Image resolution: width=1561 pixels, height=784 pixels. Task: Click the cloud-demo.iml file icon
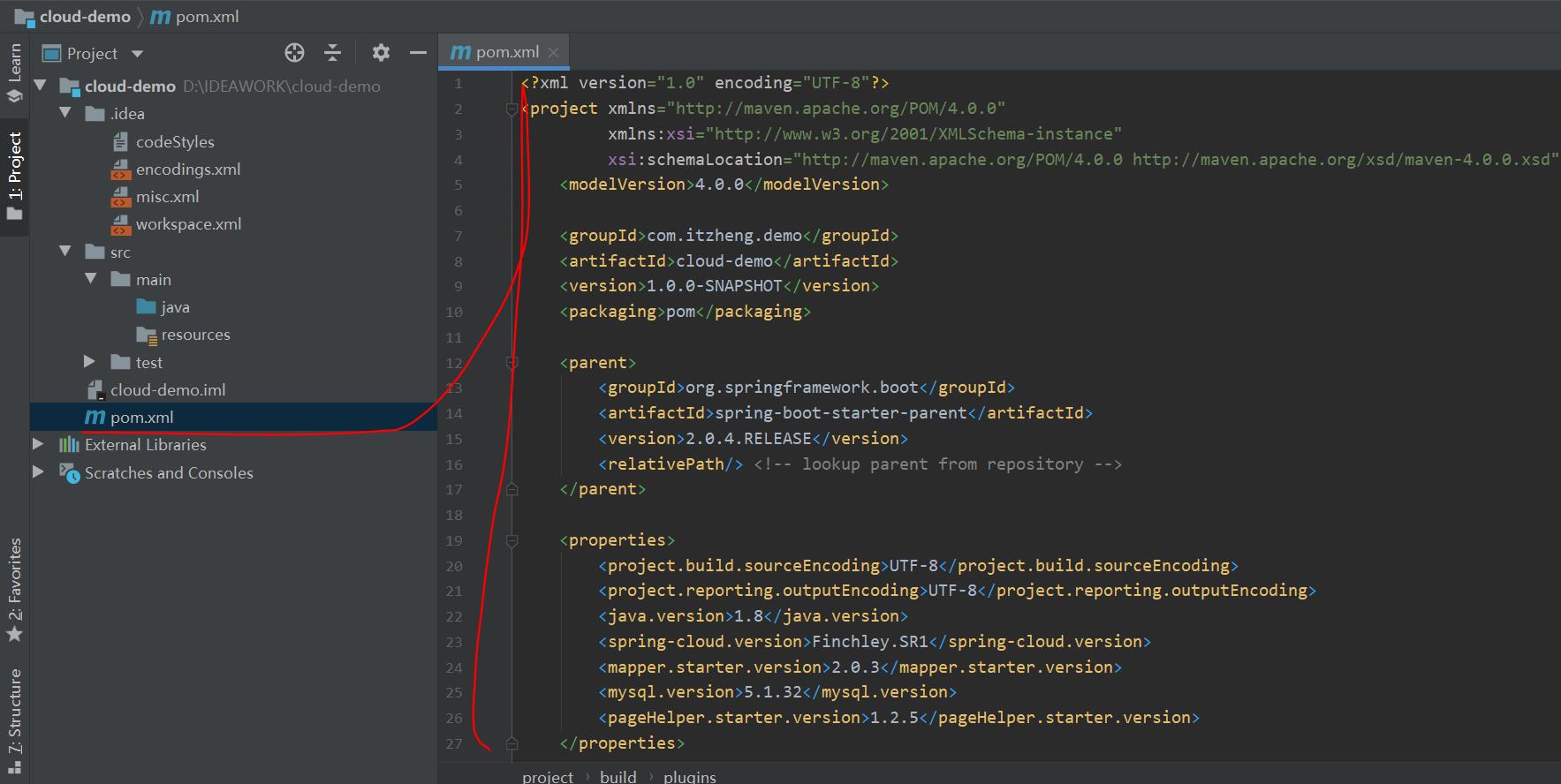click(x=96, y=390)
